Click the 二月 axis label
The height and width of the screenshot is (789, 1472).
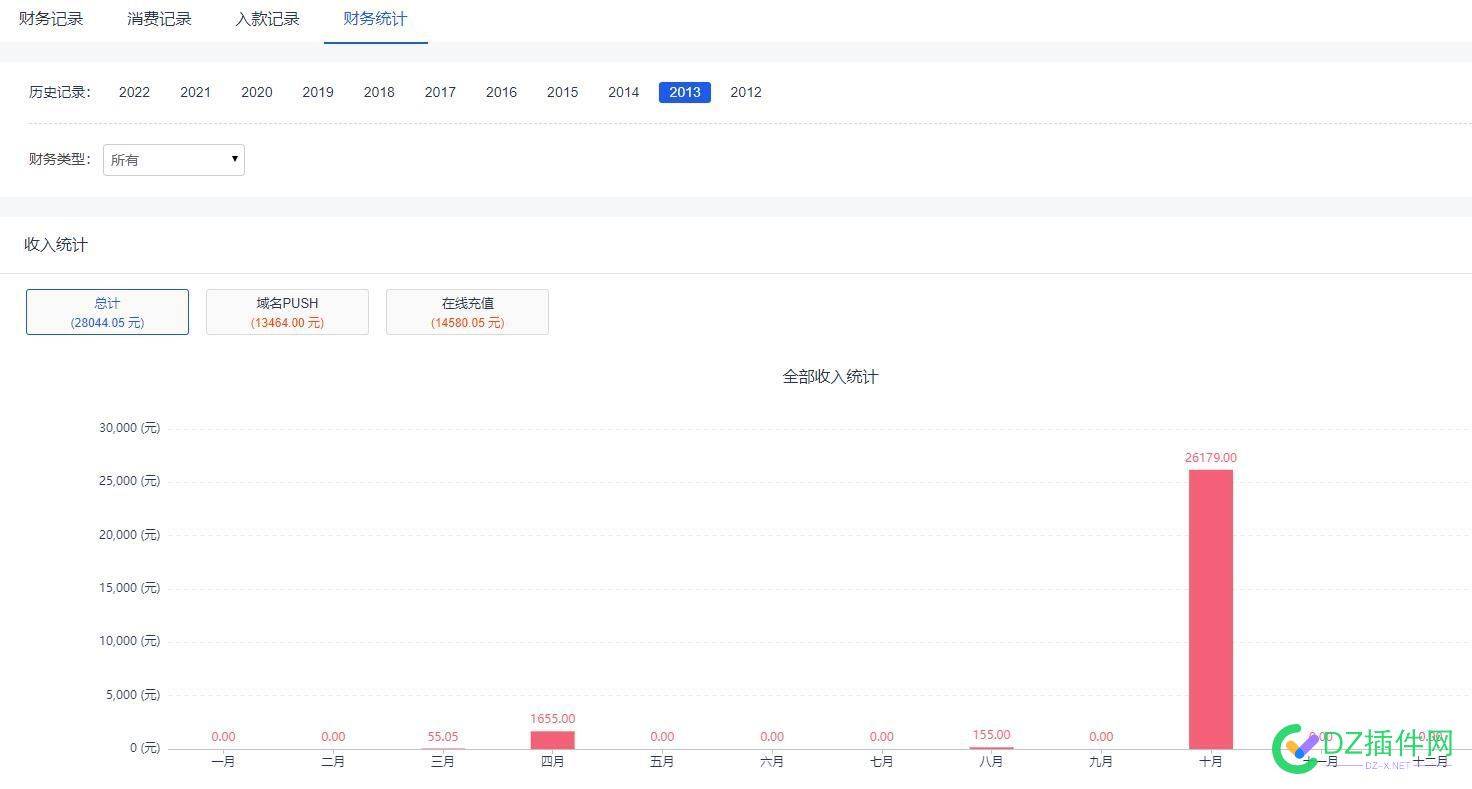pyautogui.click(x=333, y=762)
